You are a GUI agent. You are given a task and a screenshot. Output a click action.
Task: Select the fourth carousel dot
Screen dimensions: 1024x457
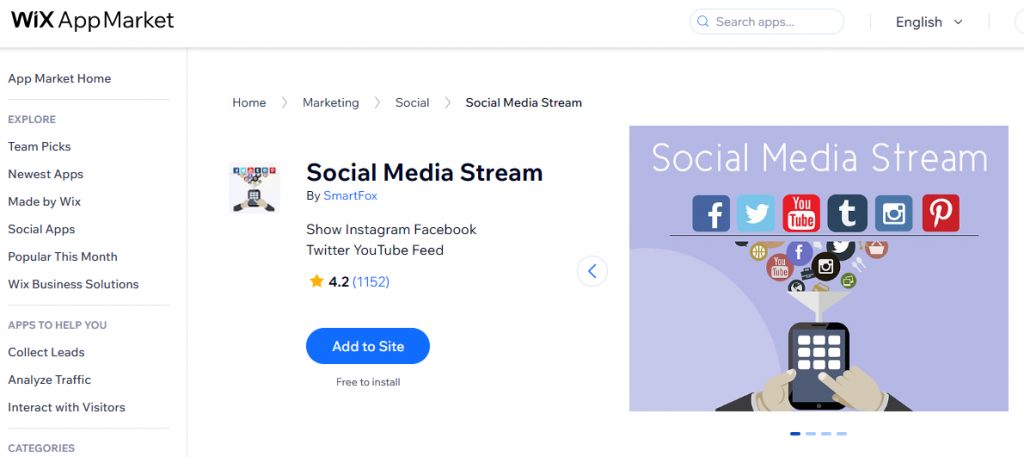[842, 433]
